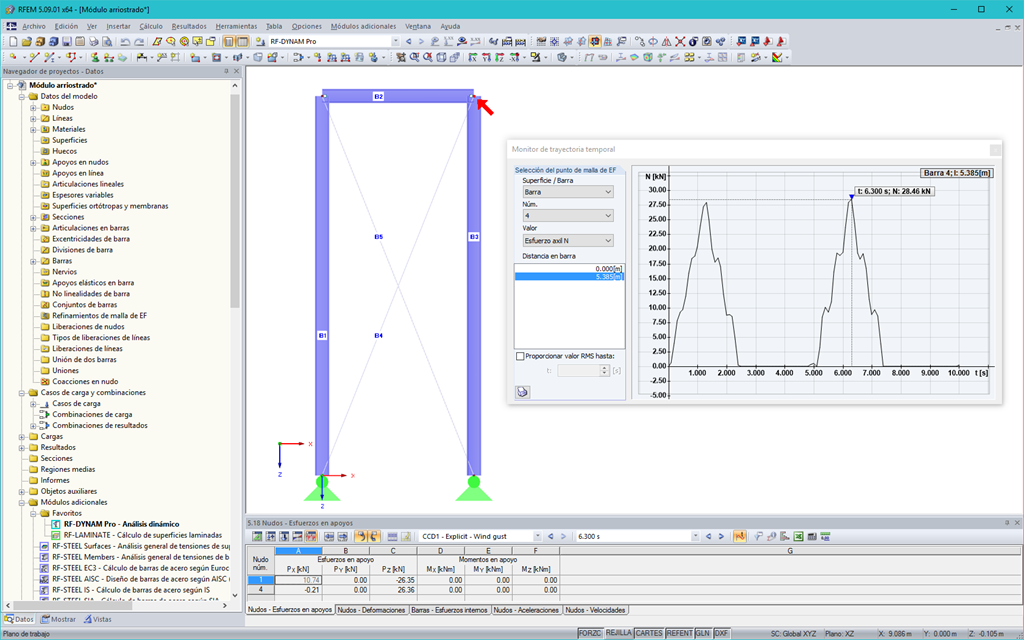
Task: Click the new node tool icon
Action: point(13,57)
